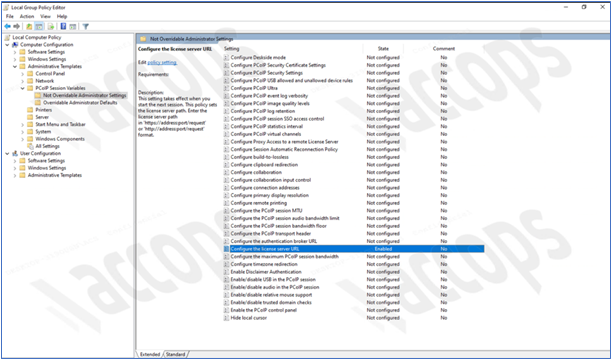Collapse the PCoIP Session Variables node
Viewport: 612px width, 360px height.
coord(22,88)
